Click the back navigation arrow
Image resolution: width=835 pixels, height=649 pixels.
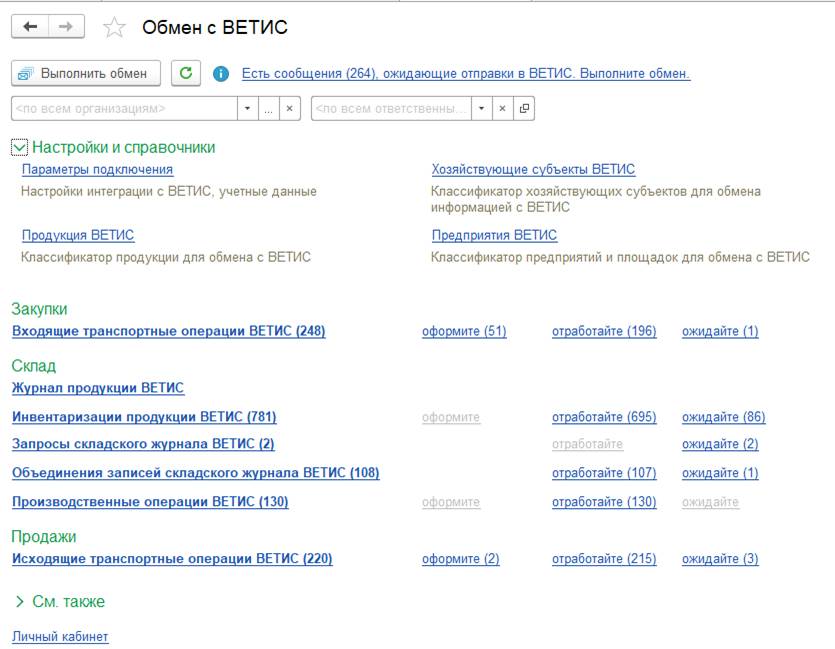(x=30, y=27)
